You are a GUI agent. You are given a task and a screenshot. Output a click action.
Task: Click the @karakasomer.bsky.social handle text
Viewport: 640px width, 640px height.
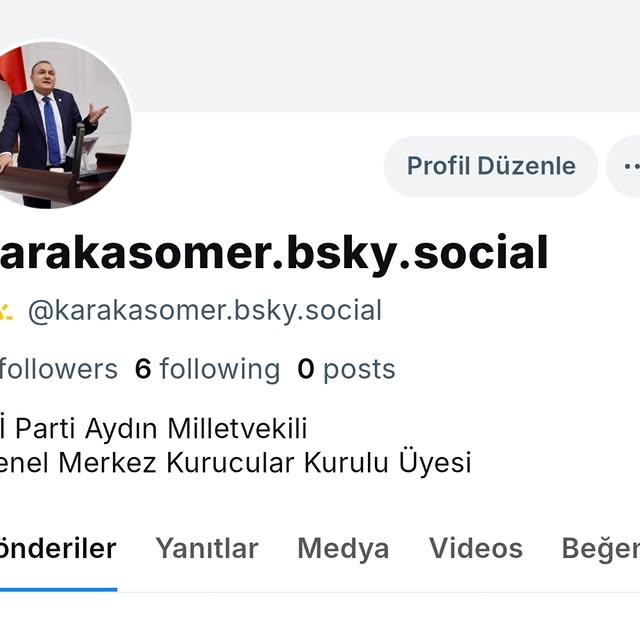click(x=205, y=311)
